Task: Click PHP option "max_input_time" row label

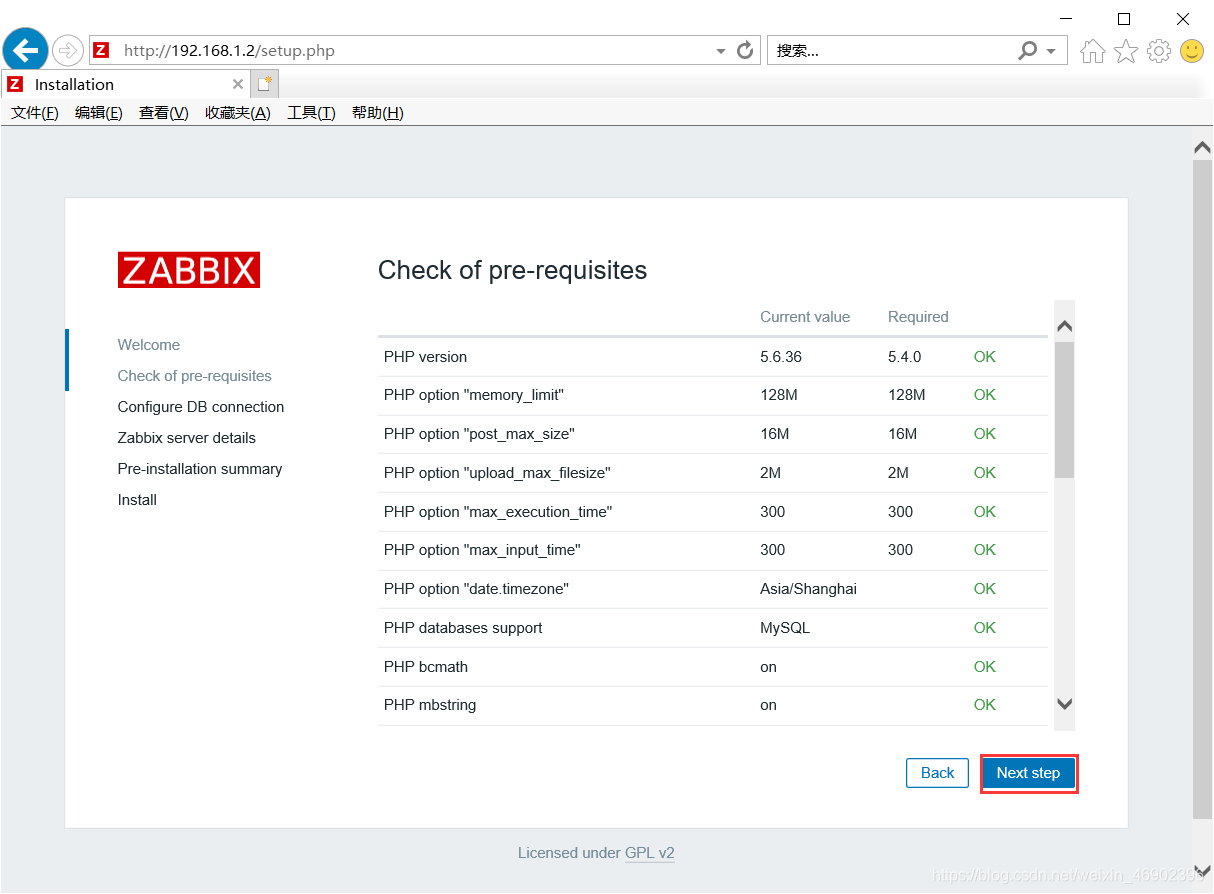Action: click(482, 550)
